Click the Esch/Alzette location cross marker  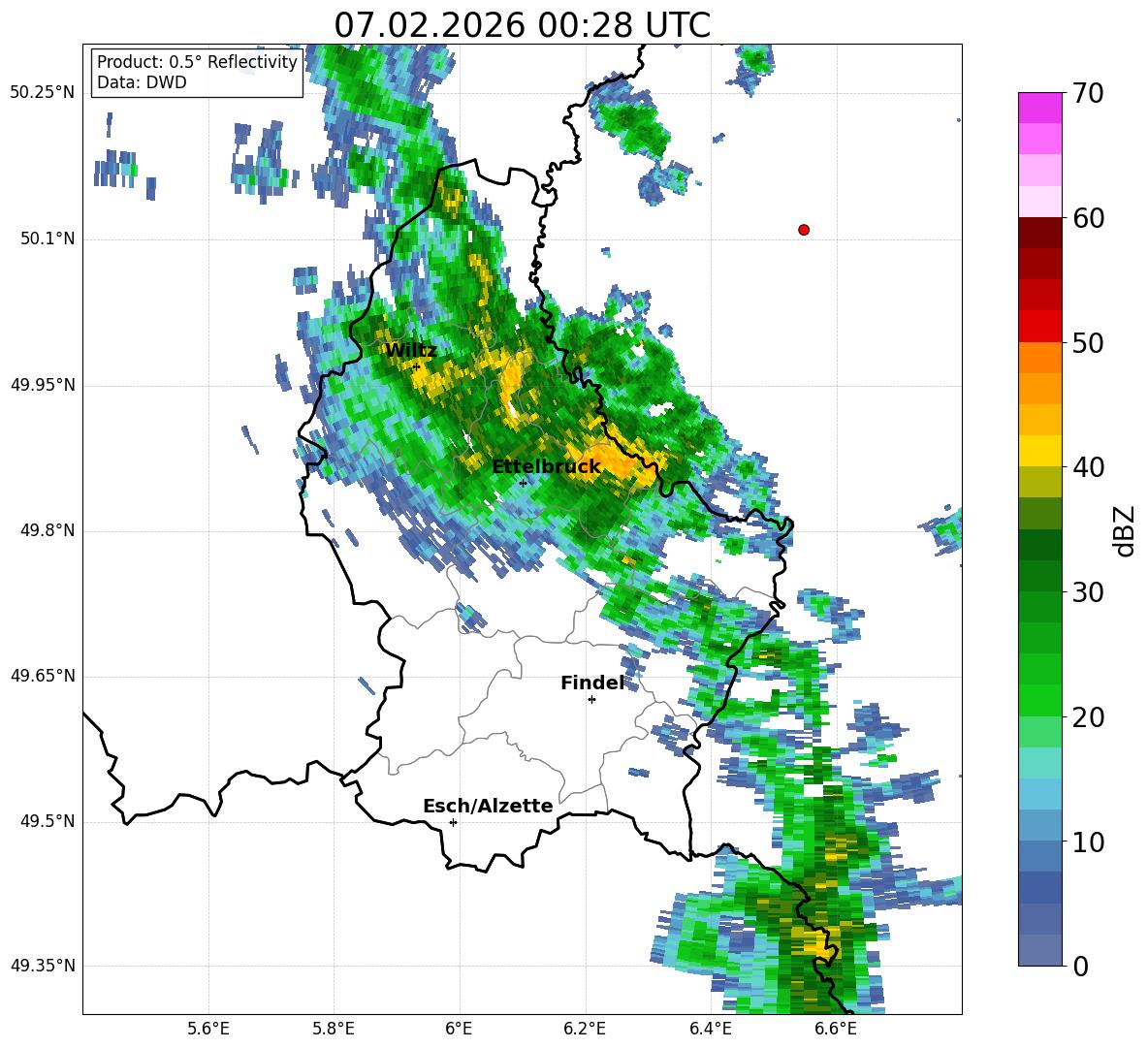point(453,822)
